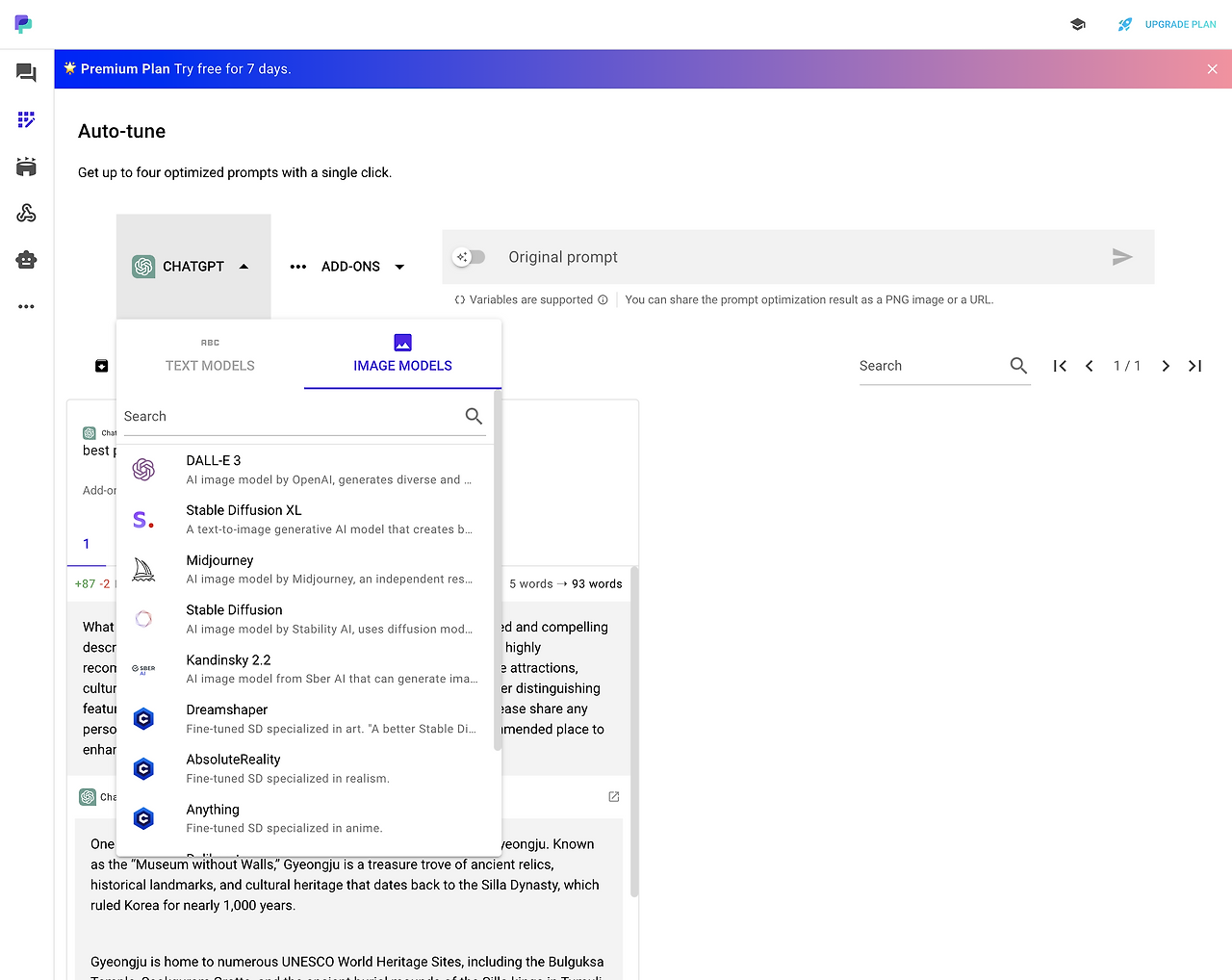Screen dimensions: 1232x980
Task: Select Dreamshaper model
Action: 305,719
